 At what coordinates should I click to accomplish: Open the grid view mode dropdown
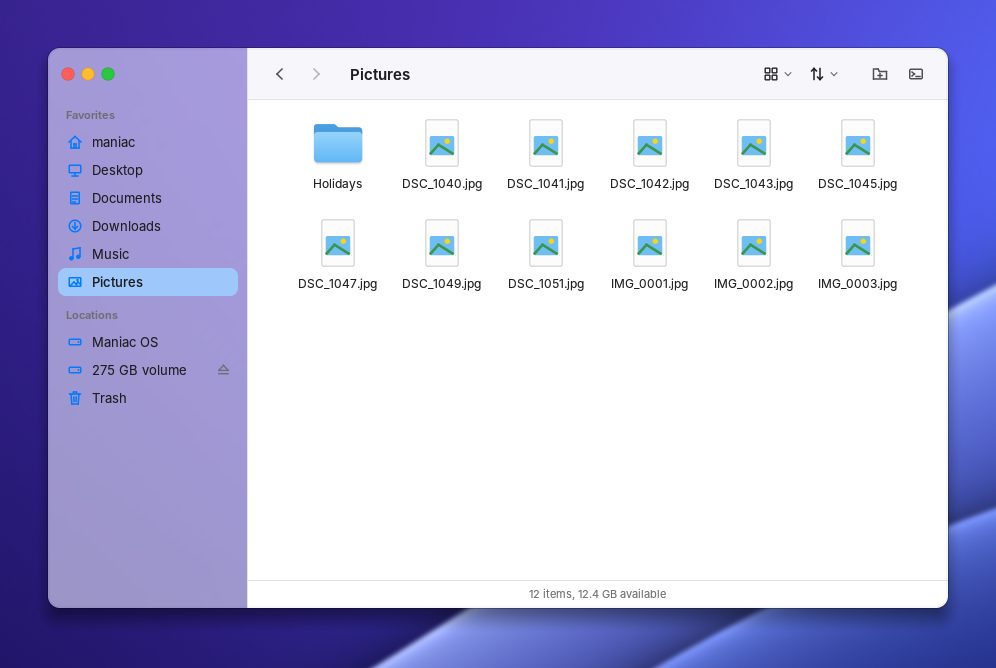click(777, 74)
